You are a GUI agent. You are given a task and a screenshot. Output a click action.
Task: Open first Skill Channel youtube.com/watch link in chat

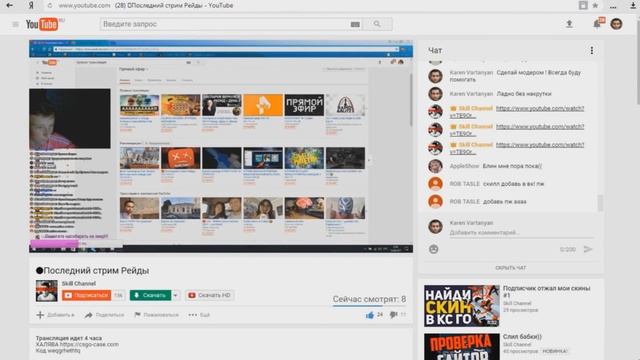[x=540, y=109]
